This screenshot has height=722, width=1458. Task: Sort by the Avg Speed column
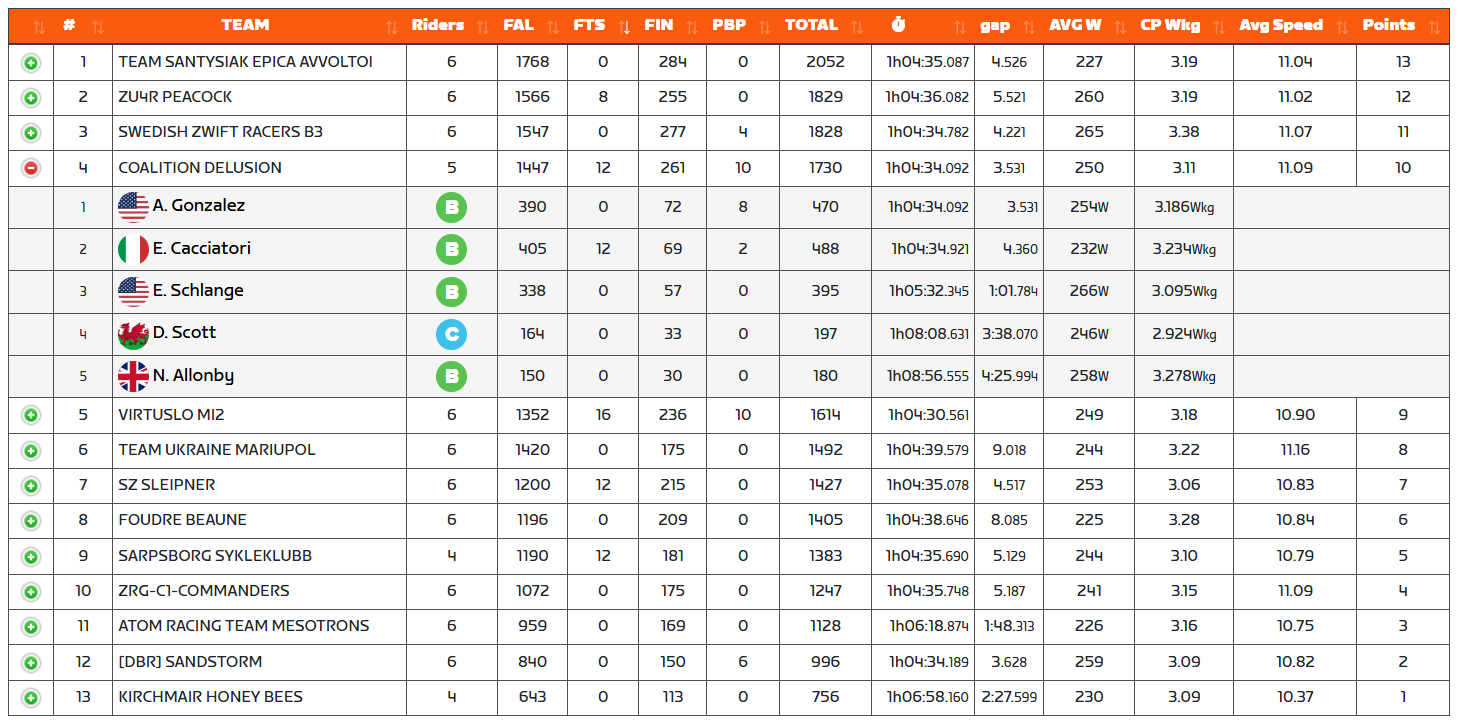(1281, 26)
